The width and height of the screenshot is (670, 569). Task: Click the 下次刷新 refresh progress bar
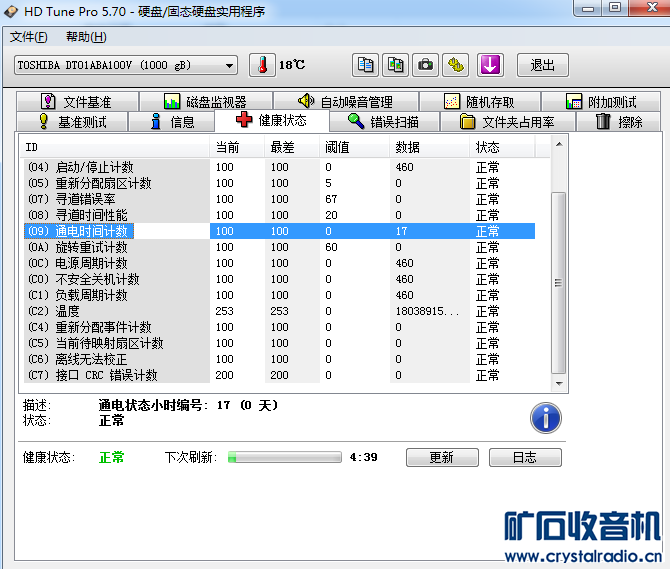[x=285, y=457]
